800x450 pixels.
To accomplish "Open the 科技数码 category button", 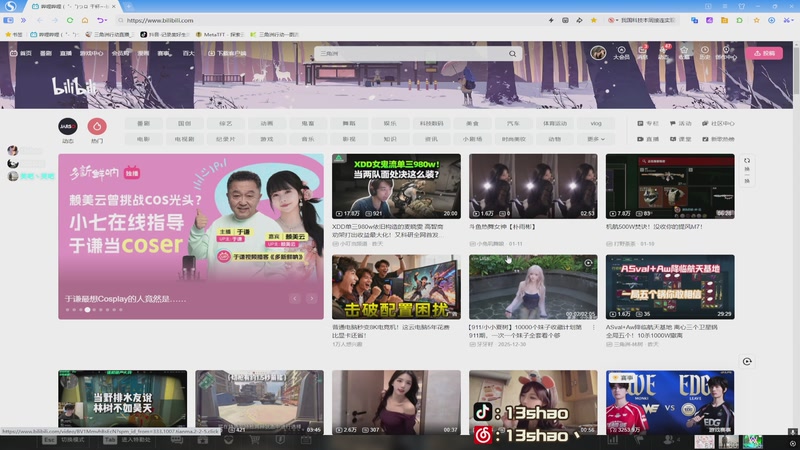I will coord(431,123).
